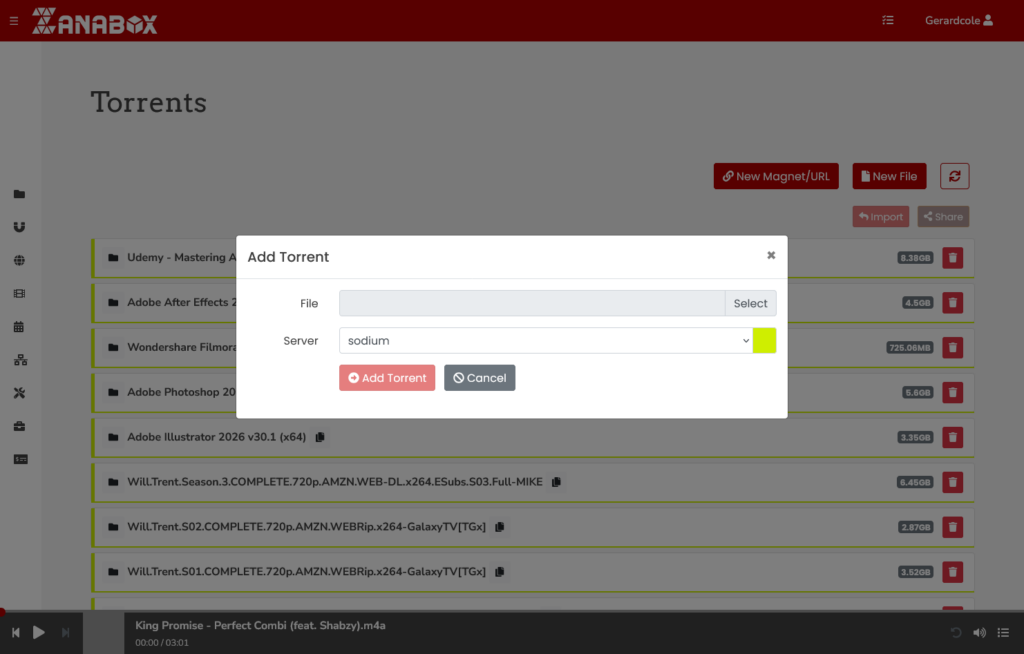Open the Gerardcole account menu

[958, 20]
